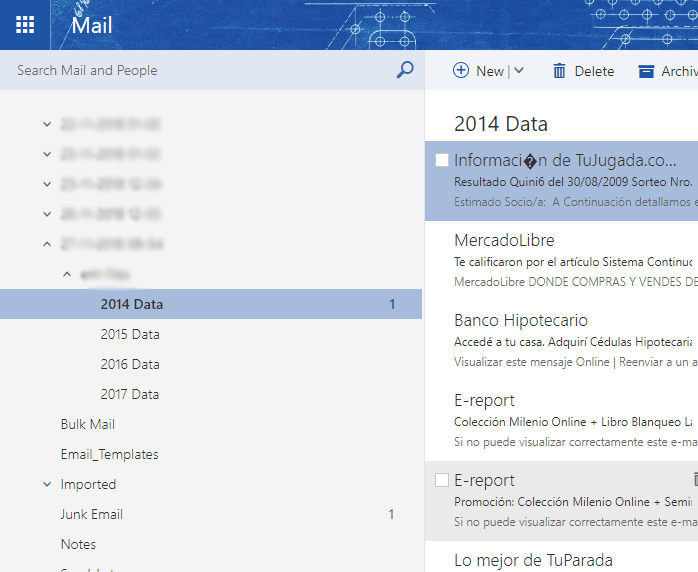The image size is (698, 572).
Task: Click Accedé a tu casa subject line
Action: pos(573,342)
